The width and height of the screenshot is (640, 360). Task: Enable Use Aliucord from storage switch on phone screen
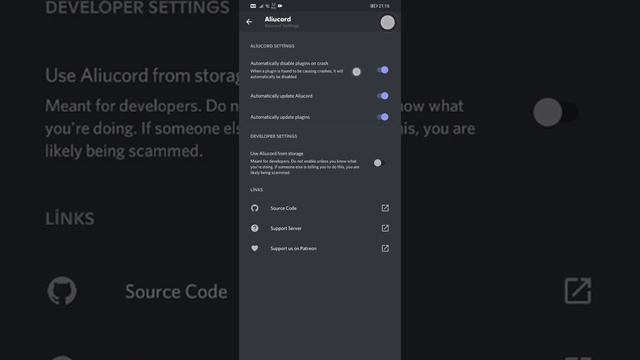379,163
